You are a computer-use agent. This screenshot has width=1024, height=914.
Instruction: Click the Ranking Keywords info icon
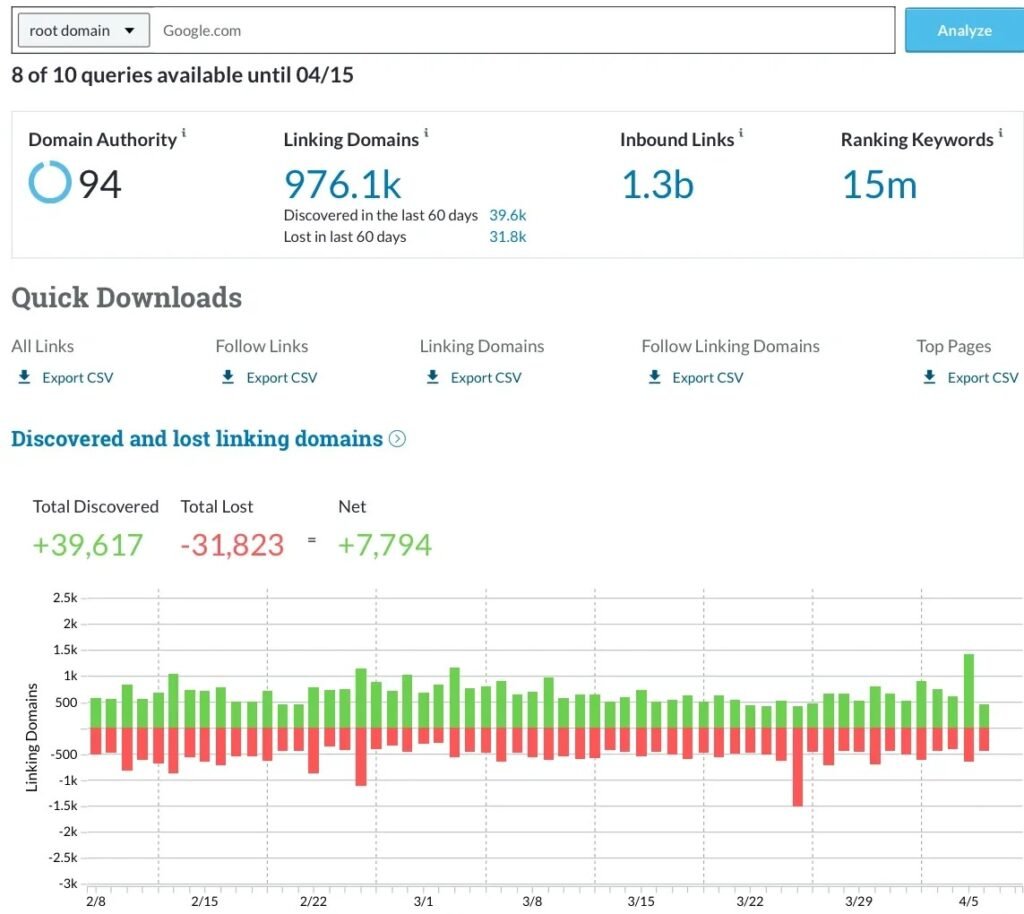1001,133
